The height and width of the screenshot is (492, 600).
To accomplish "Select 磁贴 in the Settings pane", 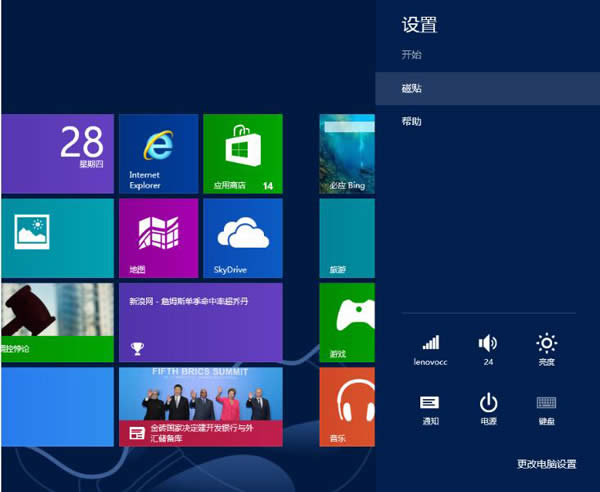I will pos(488,89).
